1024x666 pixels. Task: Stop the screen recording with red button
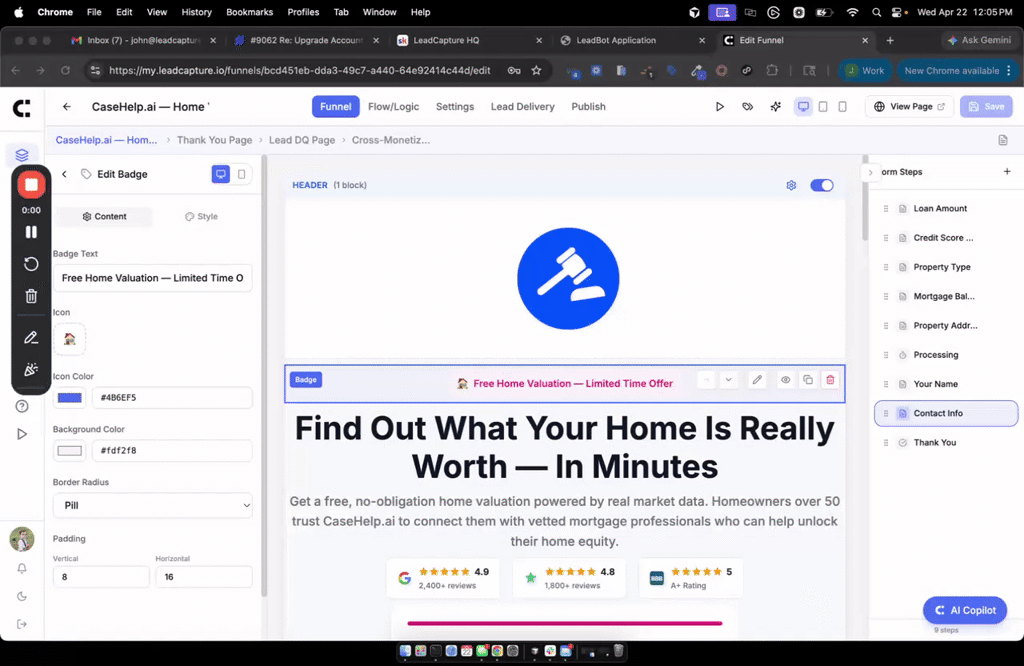[x=31, y=185]
